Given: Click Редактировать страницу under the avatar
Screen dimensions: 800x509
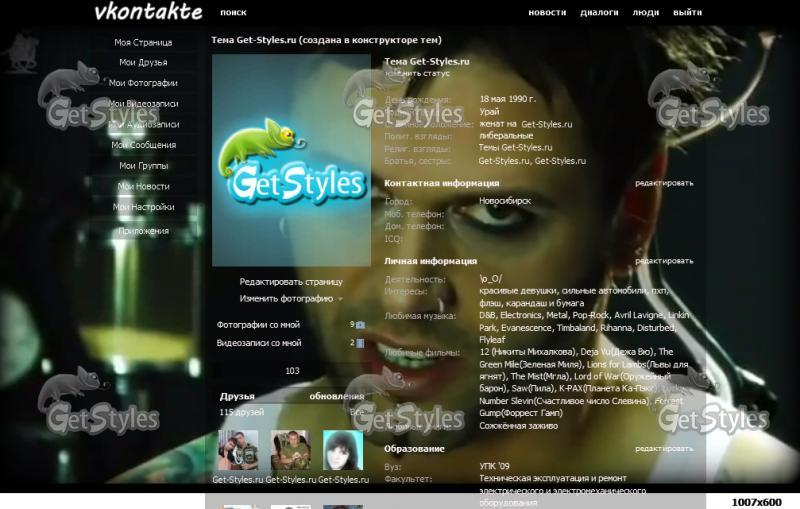Looking at the screenshot, I should point(291,282).
